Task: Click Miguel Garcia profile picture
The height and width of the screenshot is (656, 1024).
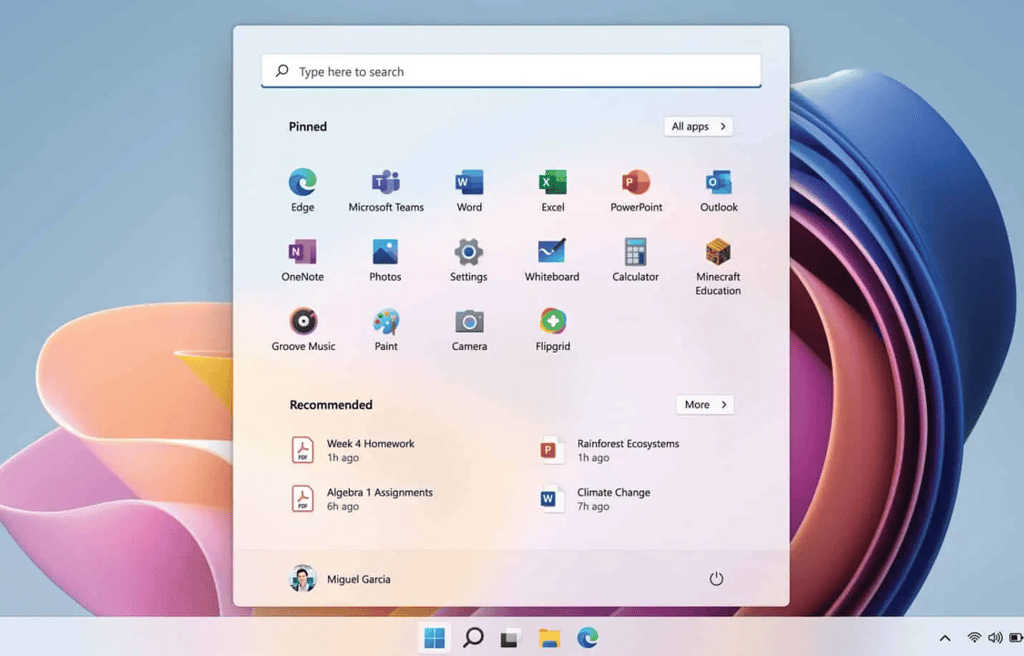Action: 302,579
